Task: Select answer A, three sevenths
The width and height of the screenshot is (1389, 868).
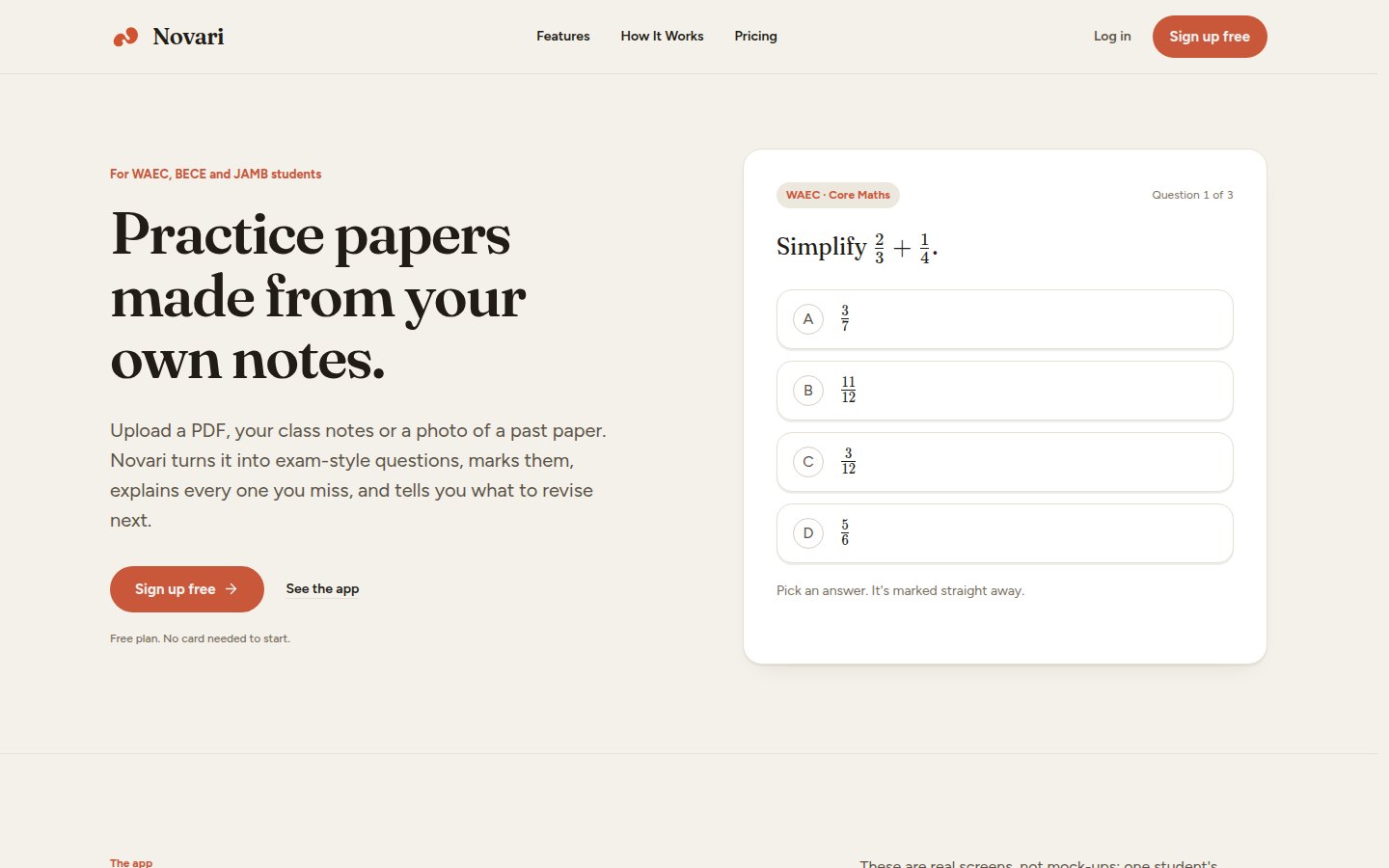Action: point(1004,319)
